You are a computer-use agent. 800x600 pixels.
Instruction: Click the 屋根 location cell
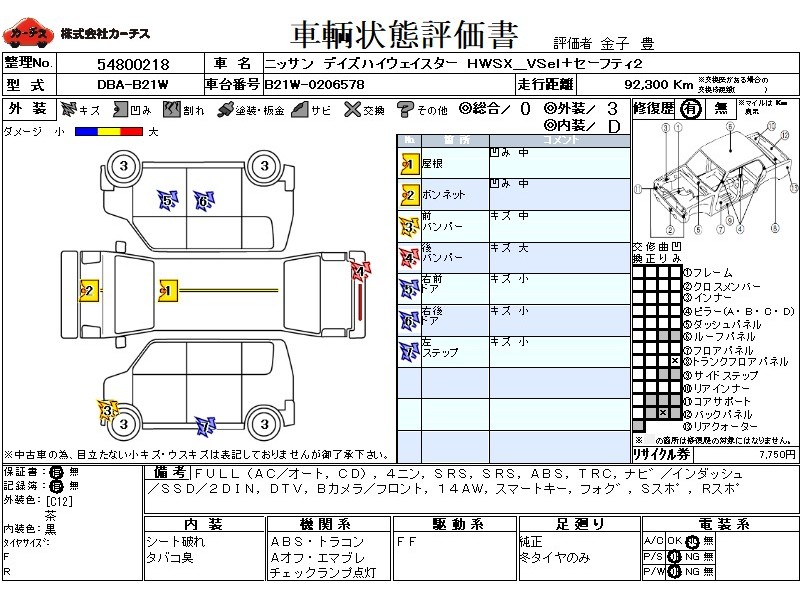point(455,164)
